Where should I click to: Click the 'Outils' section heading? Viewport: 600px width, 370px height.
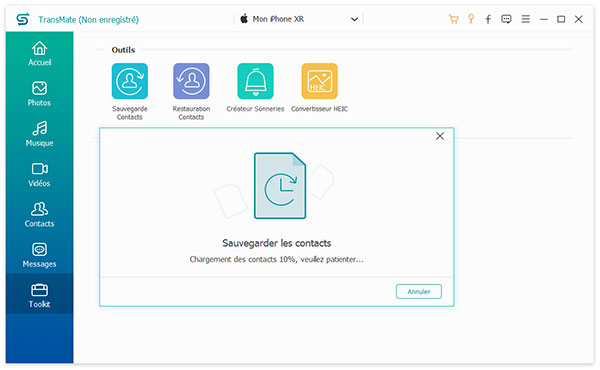click(123, 50)
